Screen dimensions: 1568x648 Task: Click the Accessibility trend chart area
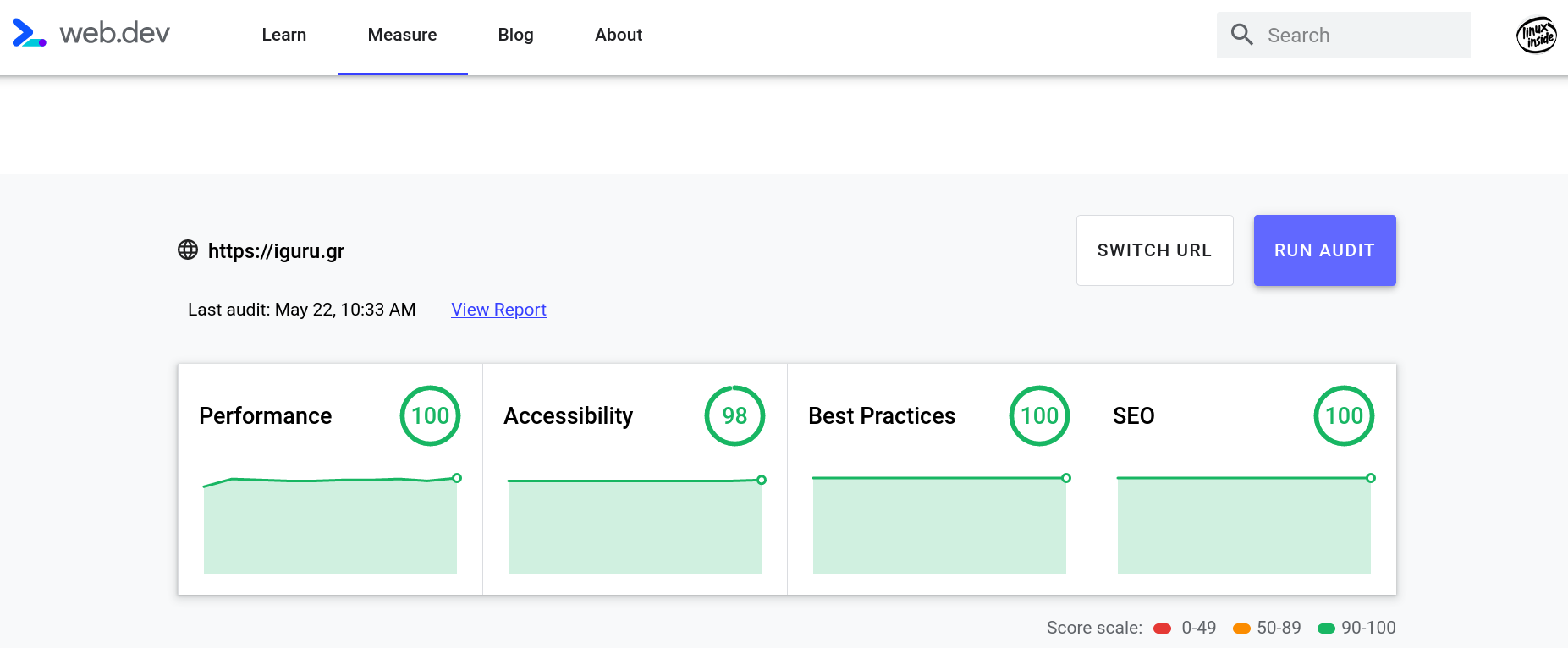[x=635, y=527]
